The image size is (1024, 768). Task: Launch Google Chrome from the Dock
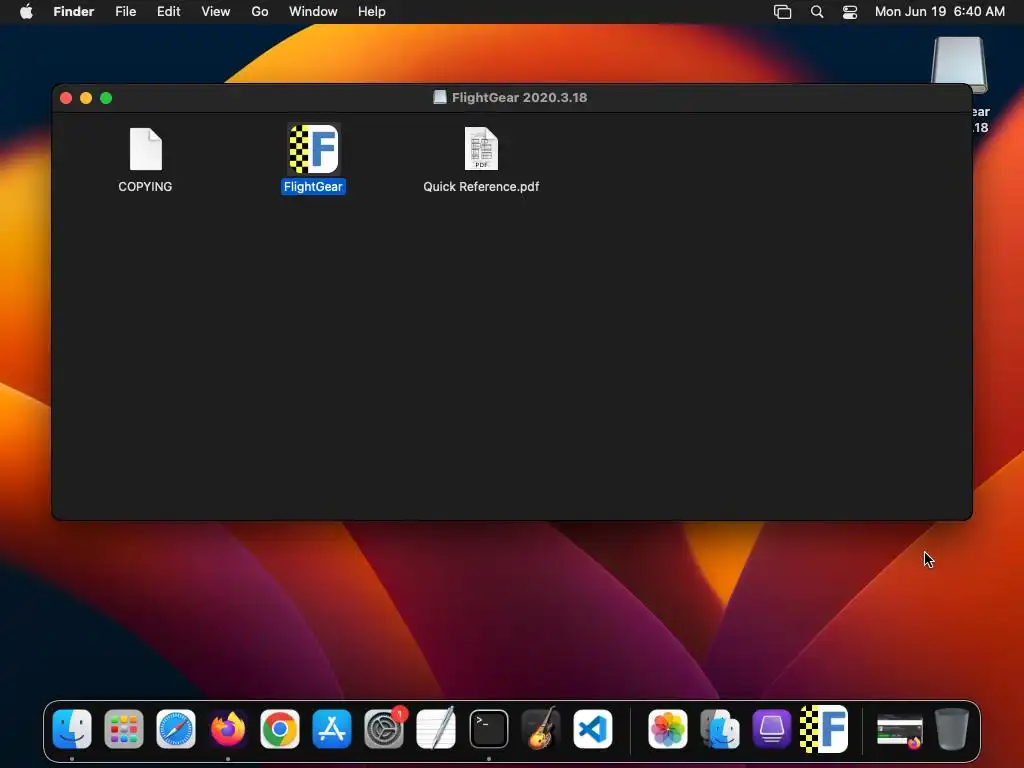(280, 729)
